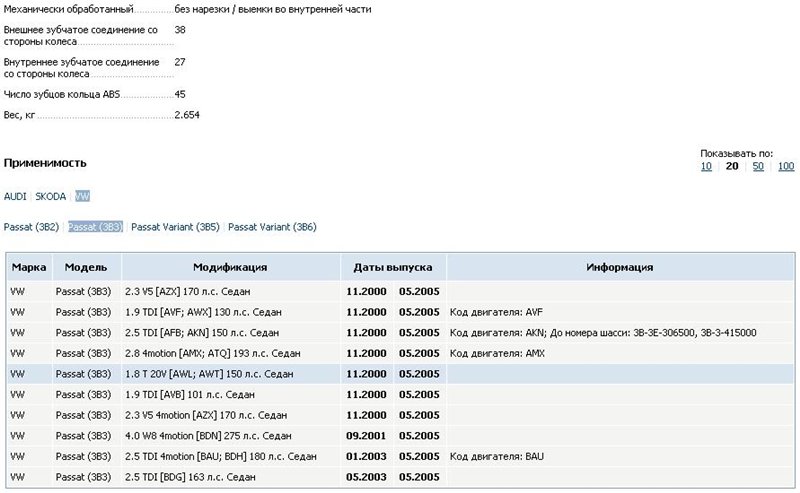The width and height of the screenshot is (800, 493).
Task: Select row 2.5 TDI 4motion [BAU; BDH]
Action: tap(401, 456)
